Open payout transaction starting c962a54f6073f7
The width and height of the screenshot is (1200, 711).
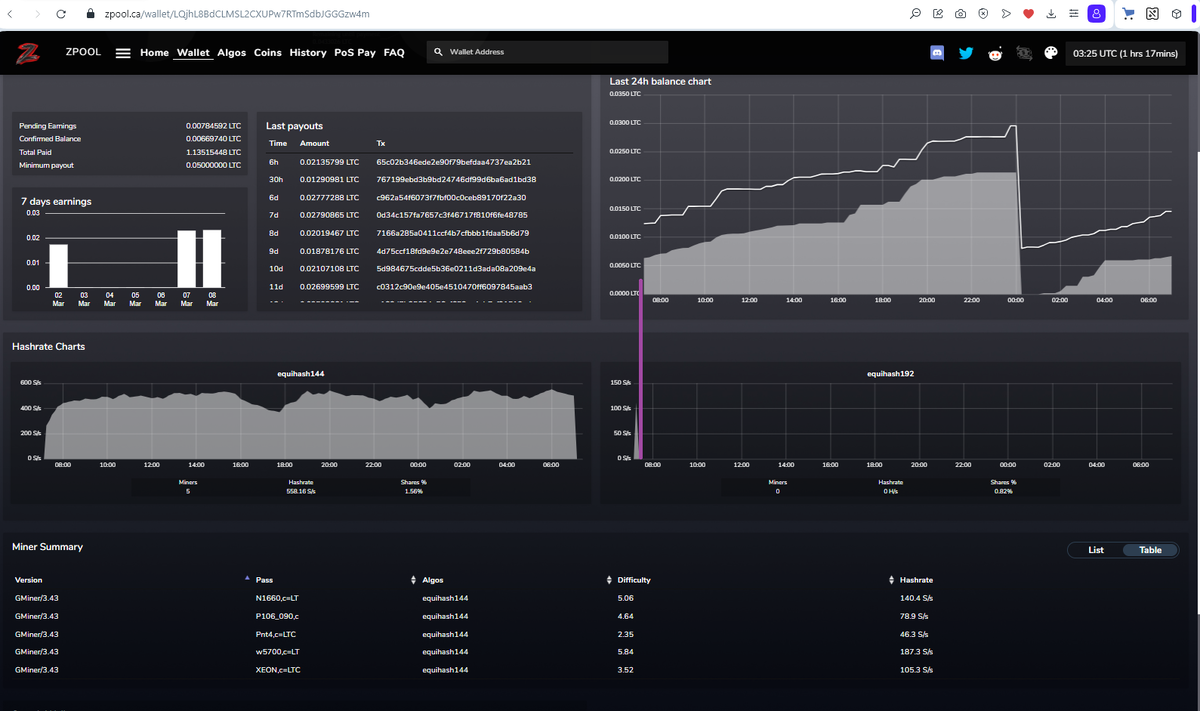coord(451,197)
